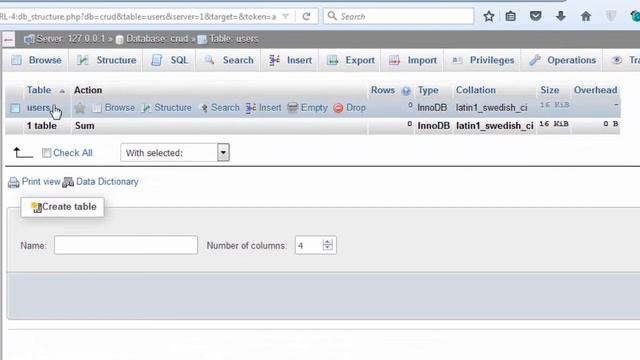
Task: Go to the Search tab
Action: click(x=229, y=60)
